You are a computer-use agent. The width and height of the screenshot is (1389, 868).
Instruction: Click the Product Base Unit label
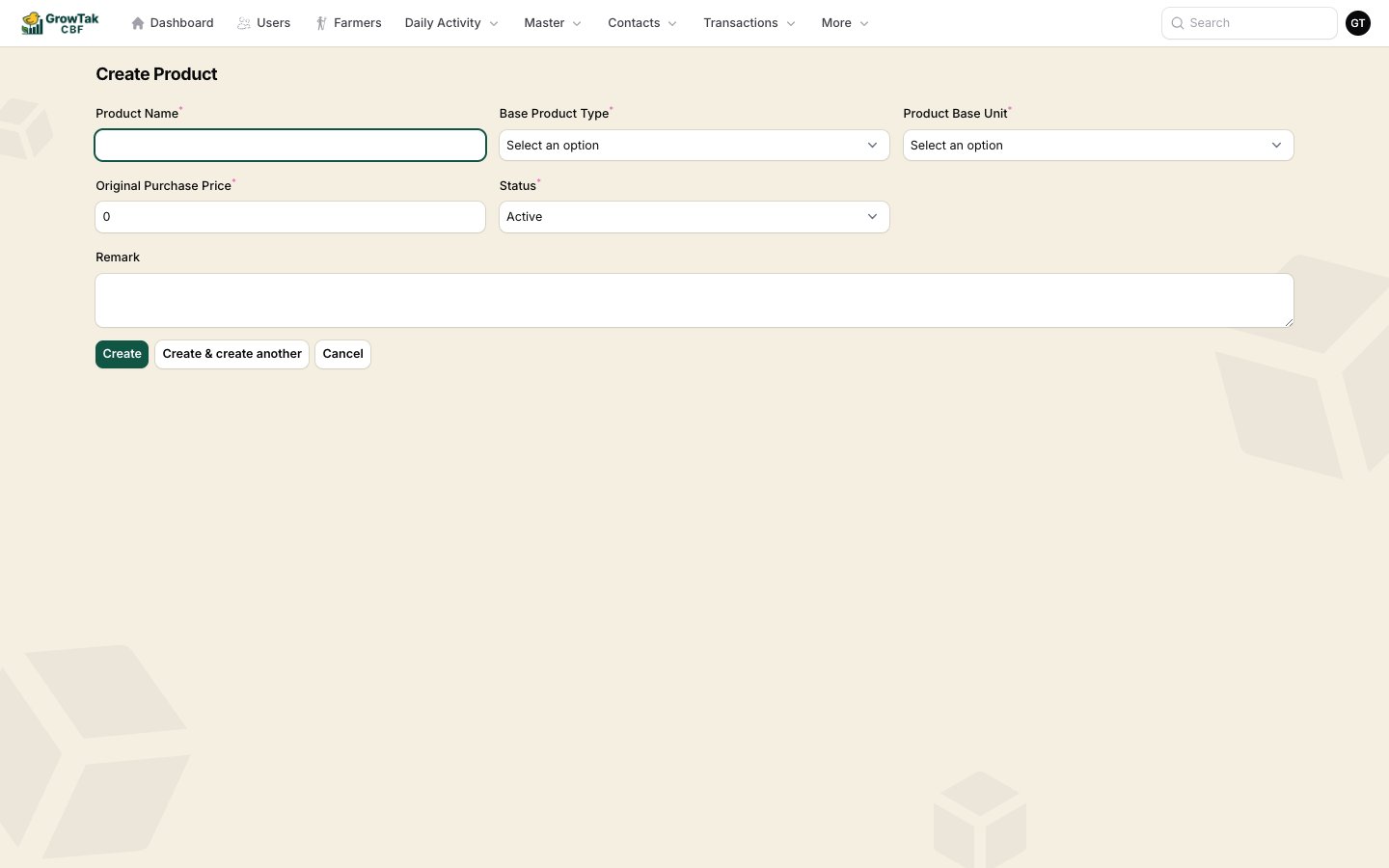click(x=955, y=114)
